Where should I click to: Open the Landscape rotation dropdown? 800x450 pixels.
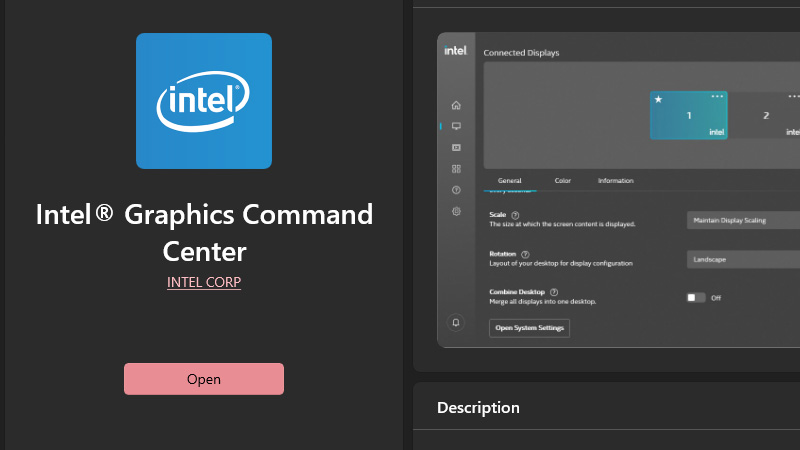743,260
